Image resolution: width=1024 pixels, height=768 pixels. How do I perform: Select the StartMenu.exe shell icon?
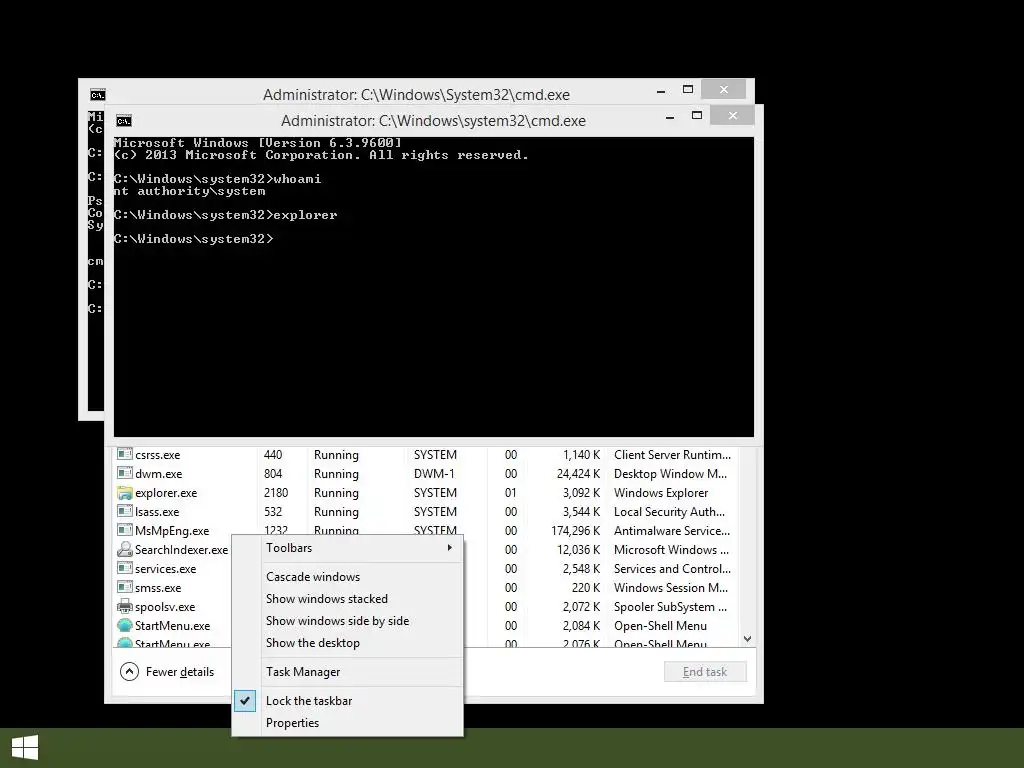(125, 625)
